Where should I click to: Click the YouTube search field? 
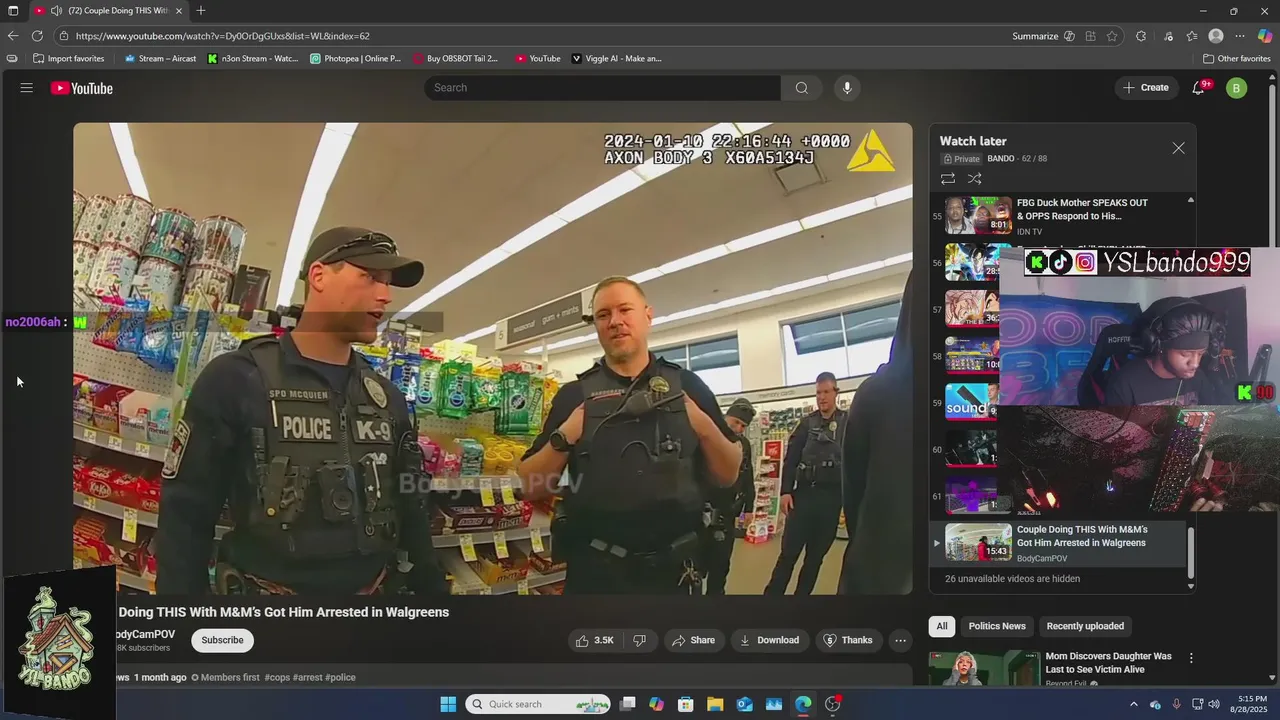[602, 88]
